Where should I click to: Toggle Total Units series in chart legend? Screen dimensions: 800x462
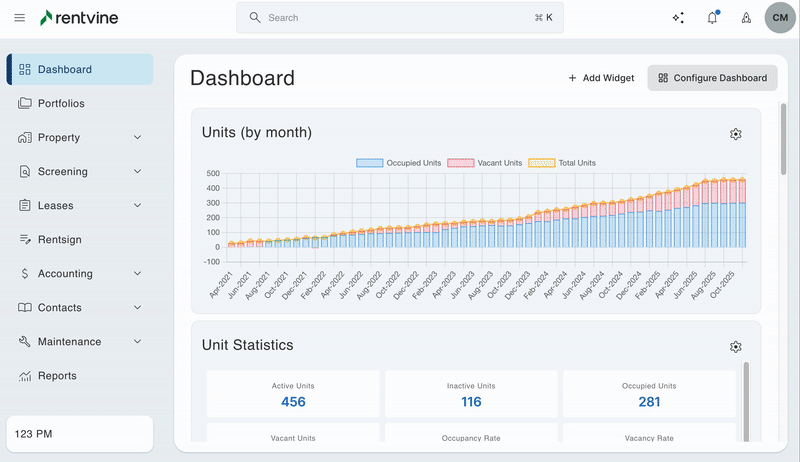(x=561, y=163)
